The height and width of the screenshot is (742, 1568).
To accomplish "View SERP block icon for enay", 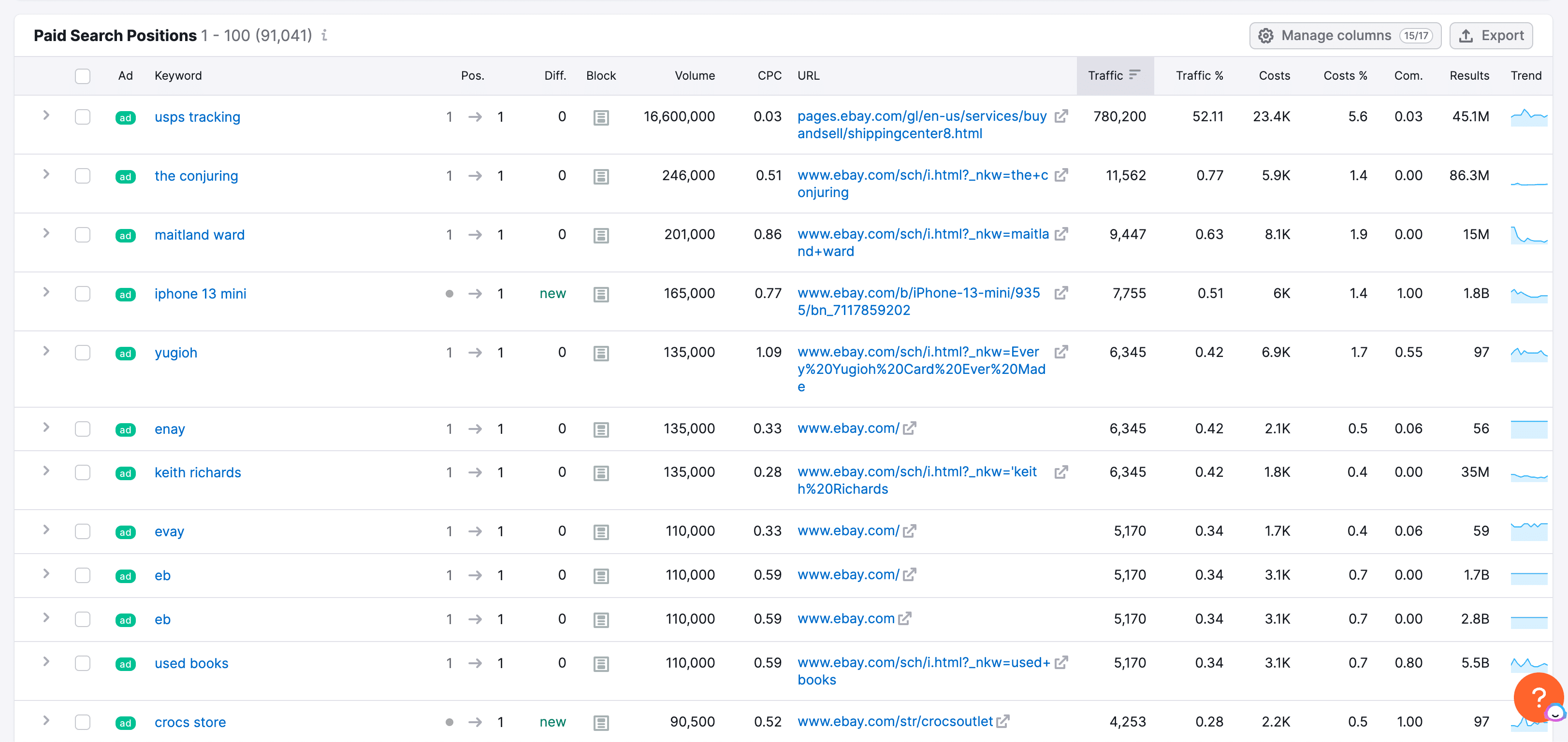I will [x=601, y=430].
